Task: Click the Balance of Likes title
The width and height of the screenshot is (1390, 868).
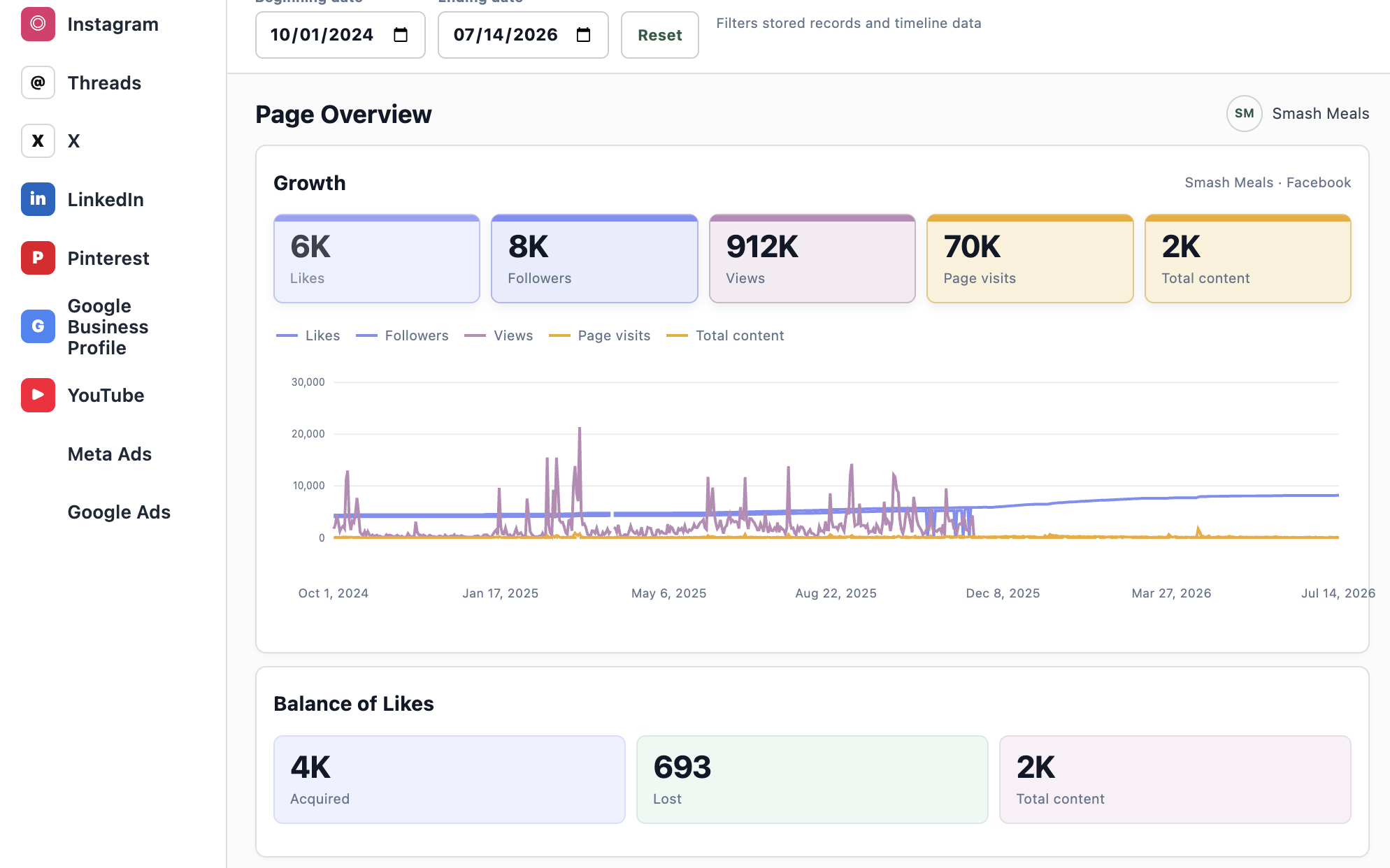Action: pos(354,704)
